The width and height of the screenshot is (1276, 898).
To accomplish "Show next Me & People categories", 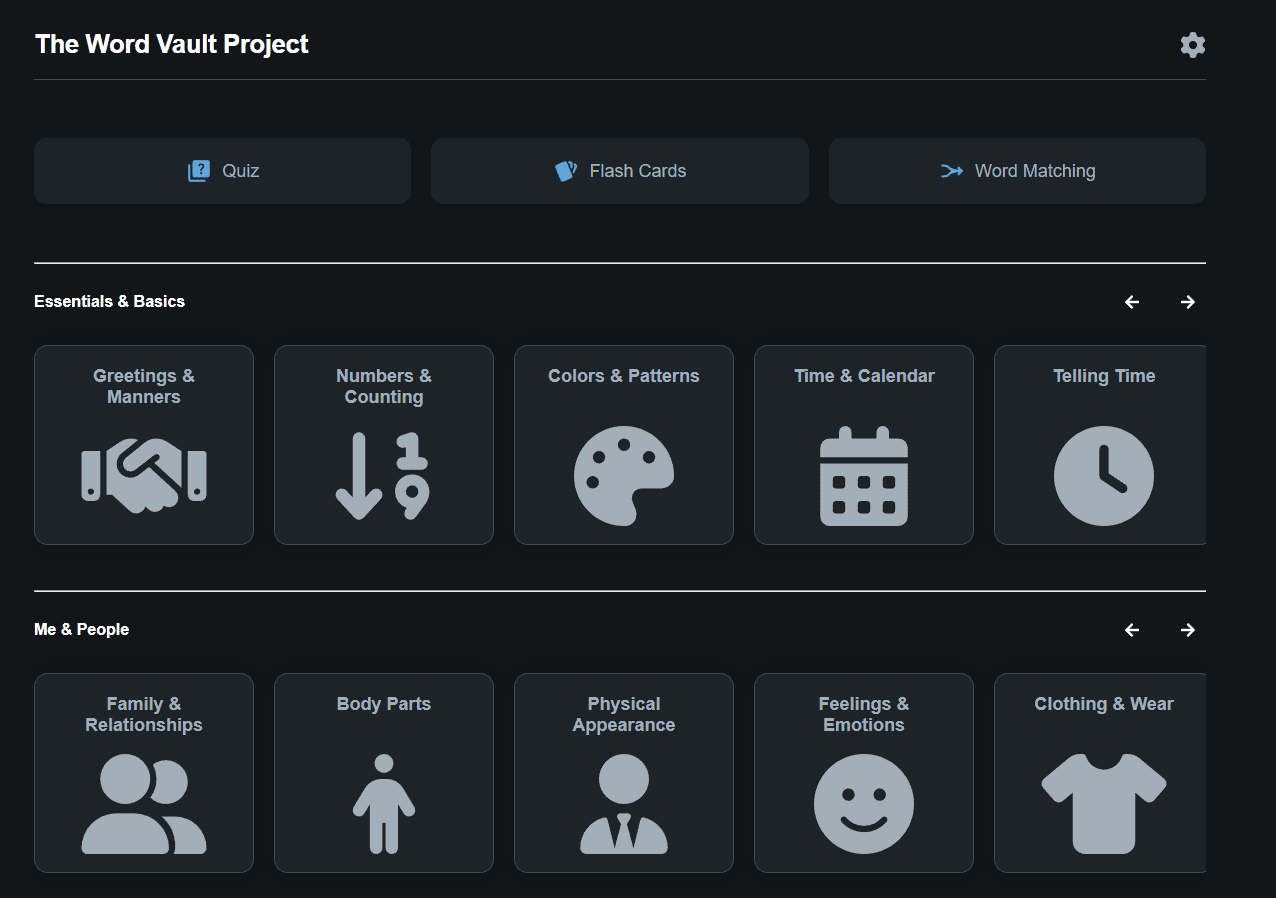I will point(1188,630).
